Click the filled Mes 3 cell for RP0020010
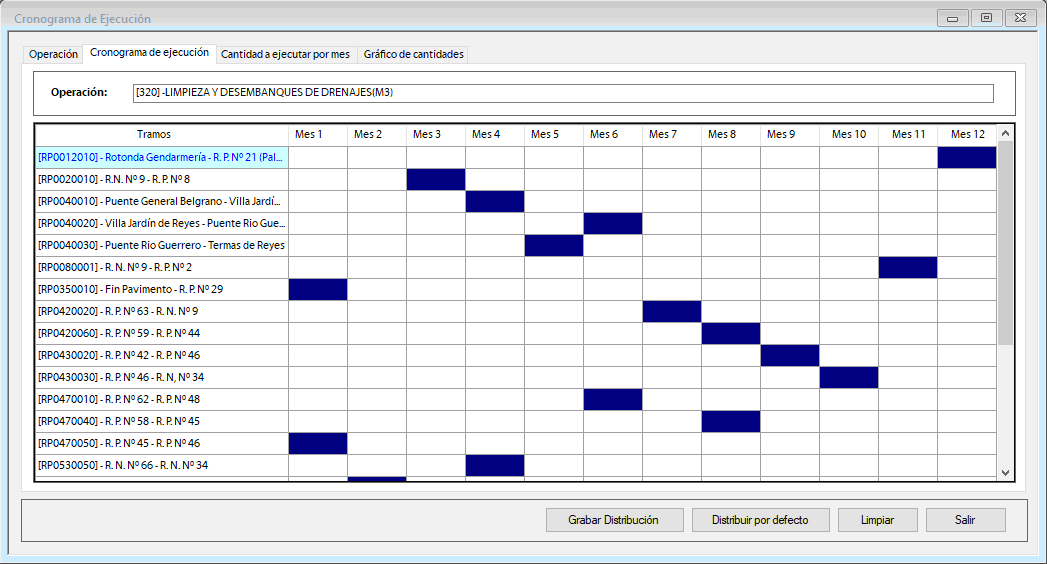 (435, 180)
